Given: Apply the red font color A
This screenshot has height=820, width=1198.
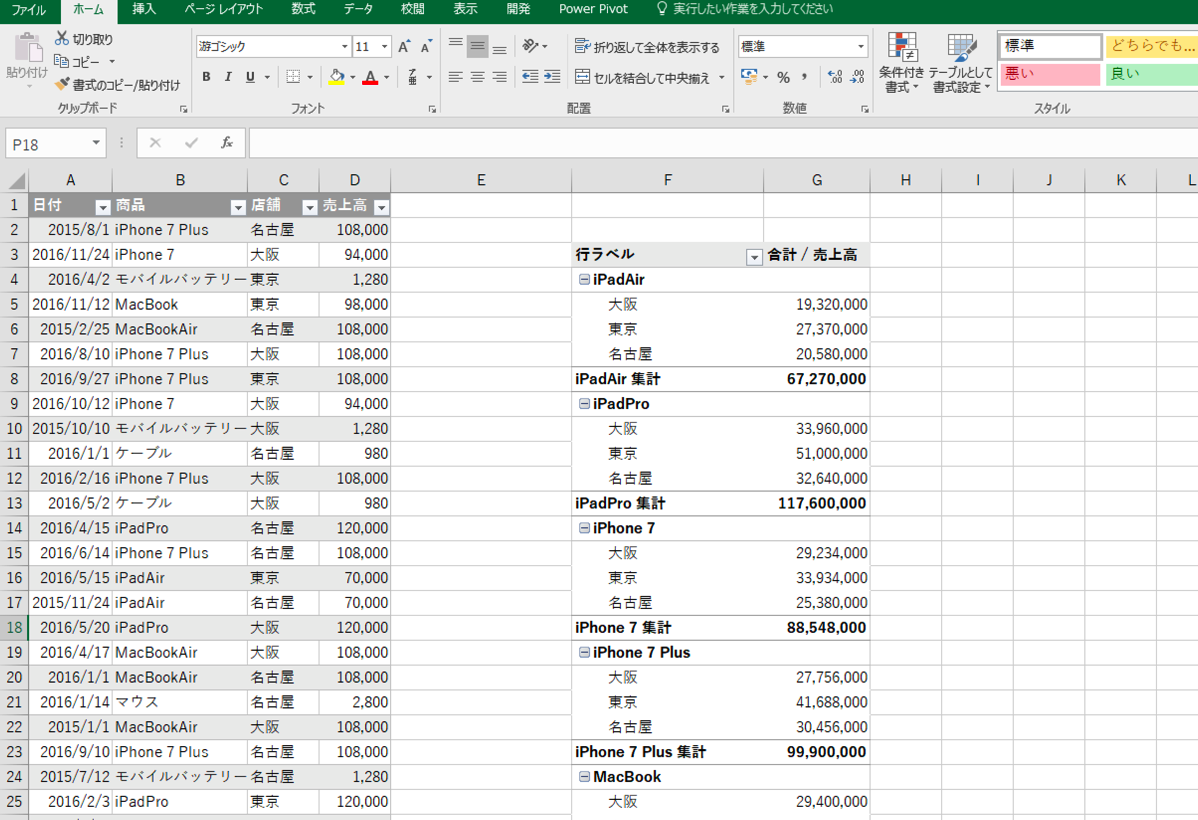Looking at the screenshot, I should [x=371, y=77].
